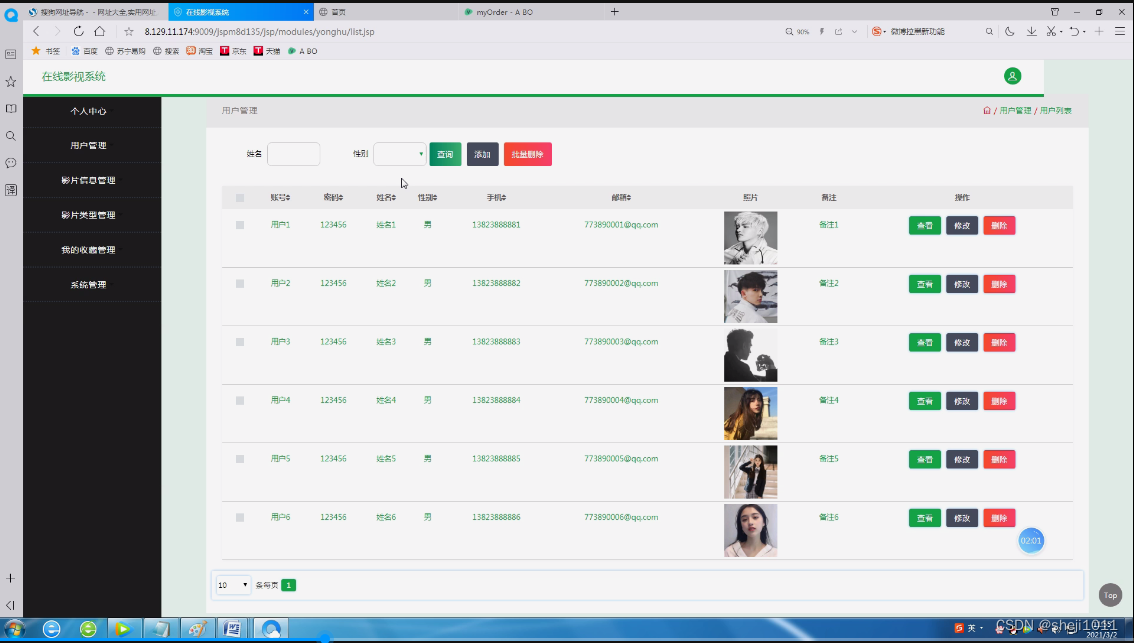This screenshot has width=1134, height=643.
Task: Sort the table by 手机 column
Action: pyautogui.click(x=496, y=197)
